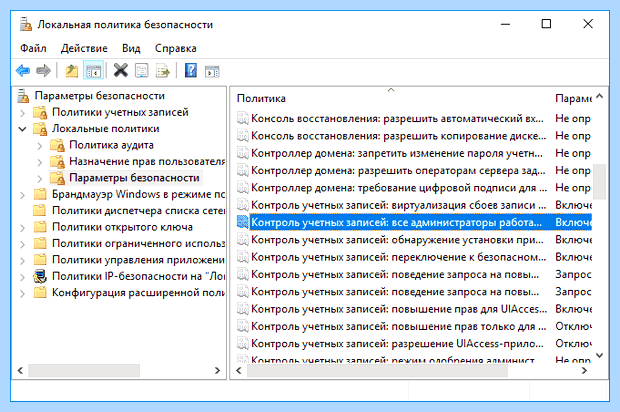Click the Up one level folder icon
Viewport: 620px width, 412px height.
point(72,71)
